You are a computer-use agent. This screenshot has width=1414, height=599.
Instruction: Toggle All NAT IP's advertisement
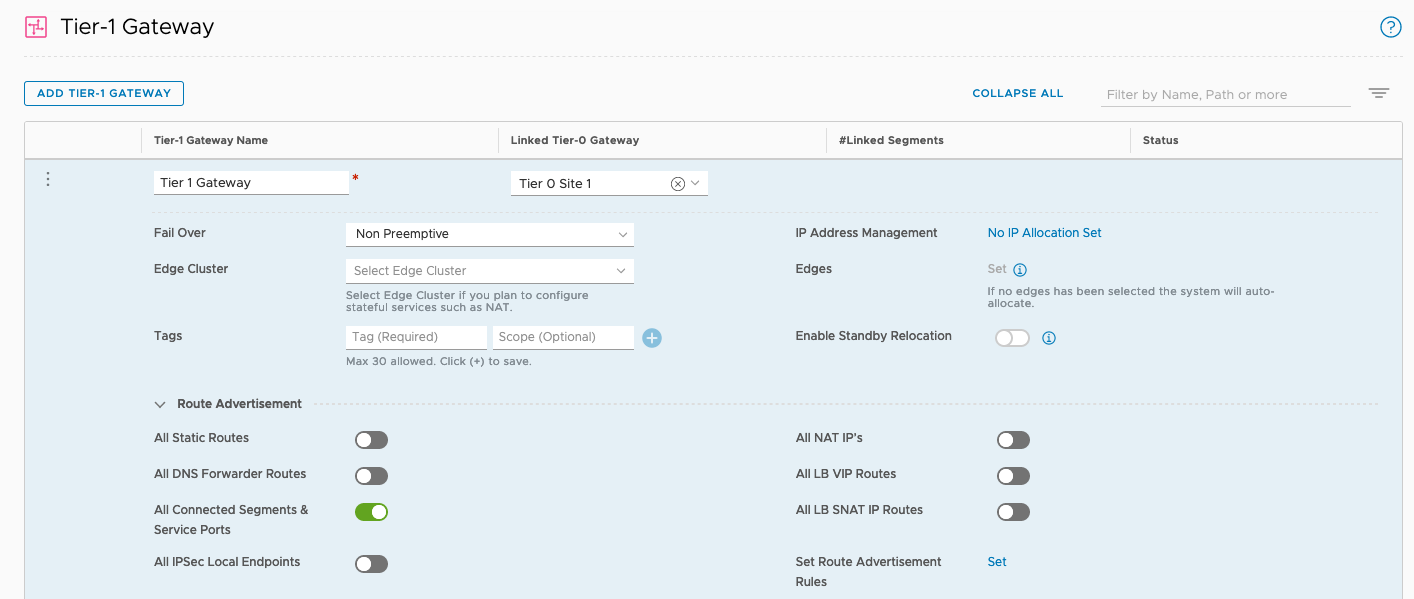coord(1012,440)
